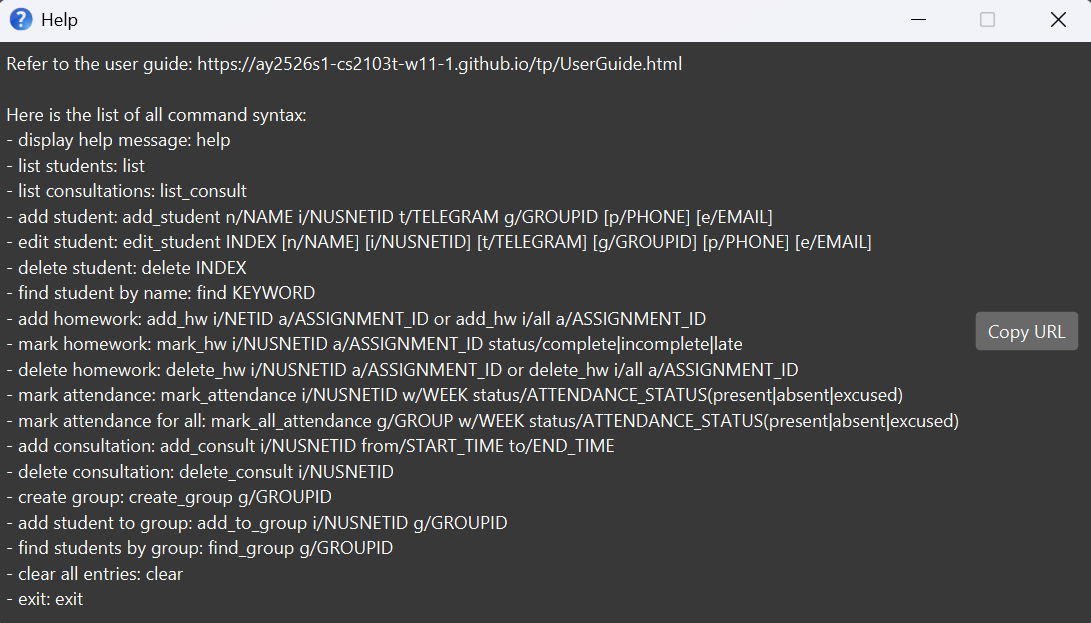Click the 'mark homework' command line
1091x623 pixels.
pos(374,344)
